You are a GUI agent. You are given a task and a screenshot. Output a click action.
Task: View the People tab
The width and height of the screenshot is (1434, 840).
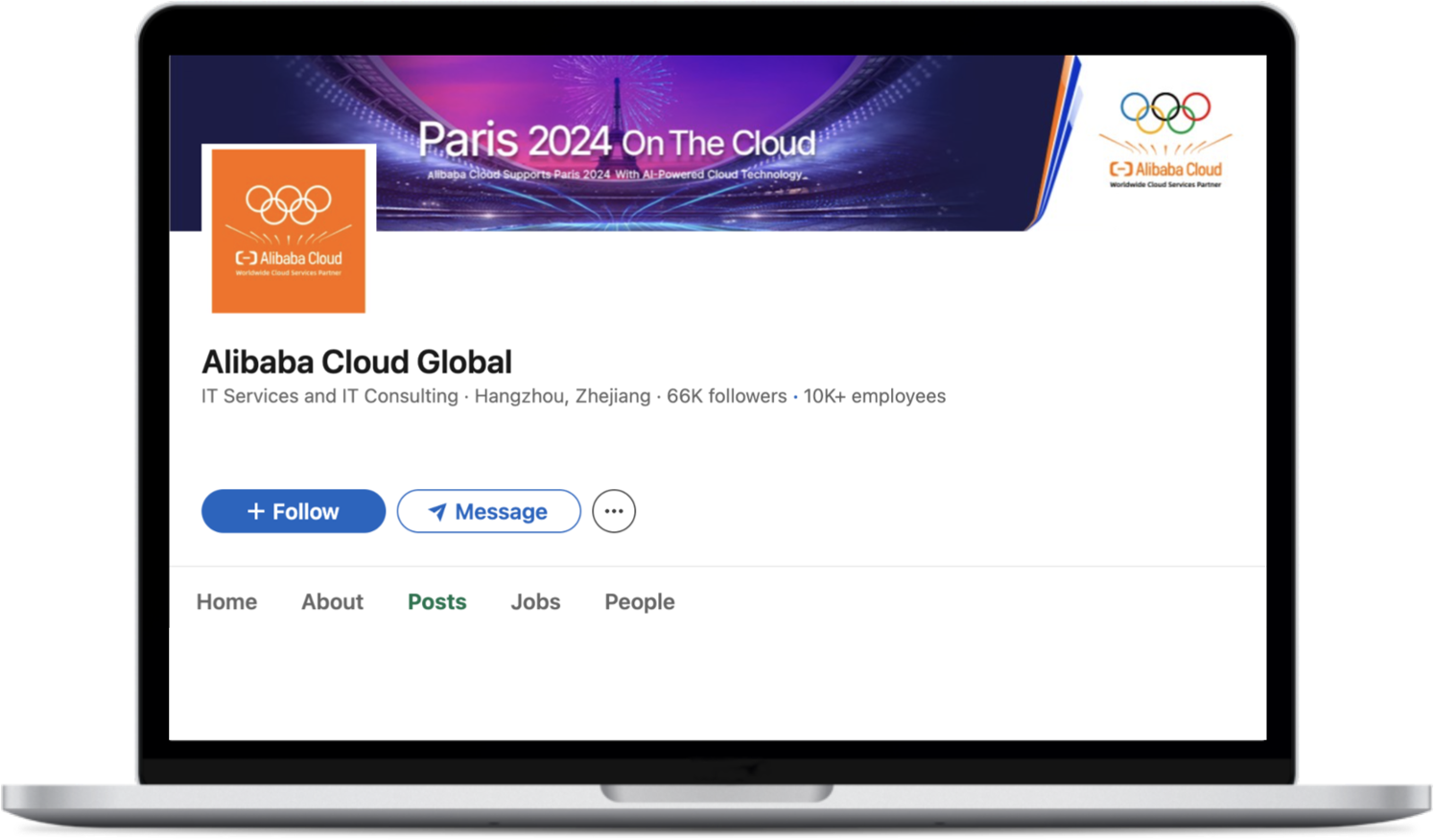point(640,601)
